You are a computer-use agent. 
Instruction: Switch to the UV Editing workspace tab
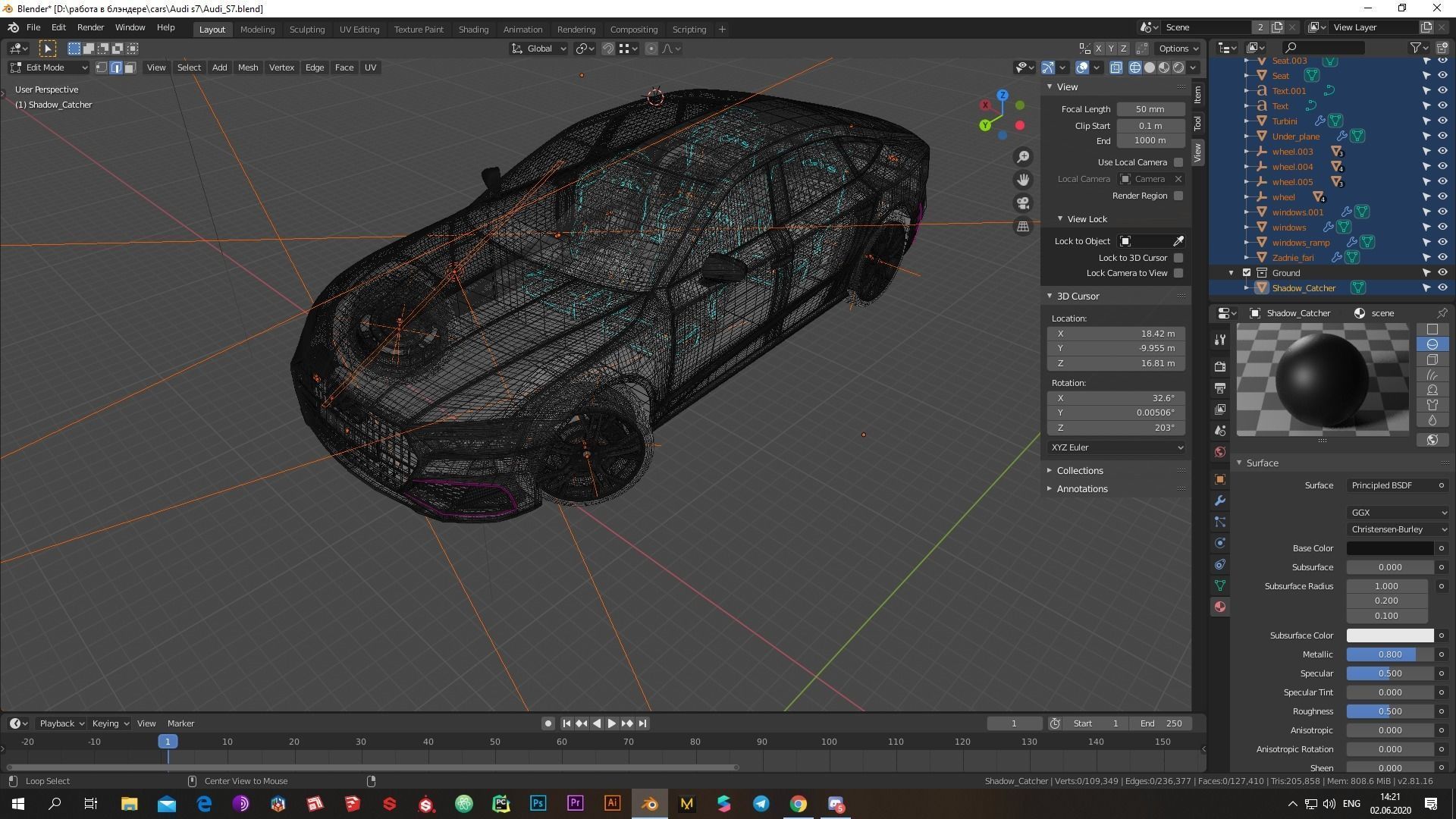click(x=359, y=30)
